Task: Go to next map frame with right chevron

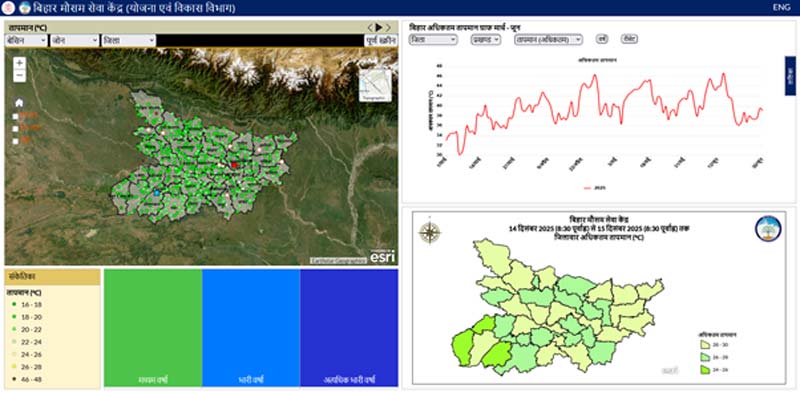Action: coord(388,27)
